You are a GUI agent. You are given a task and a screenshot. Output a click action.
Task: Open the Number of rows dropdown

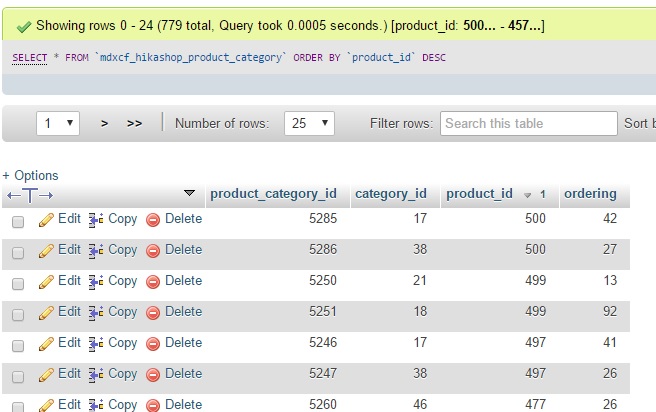308,123
